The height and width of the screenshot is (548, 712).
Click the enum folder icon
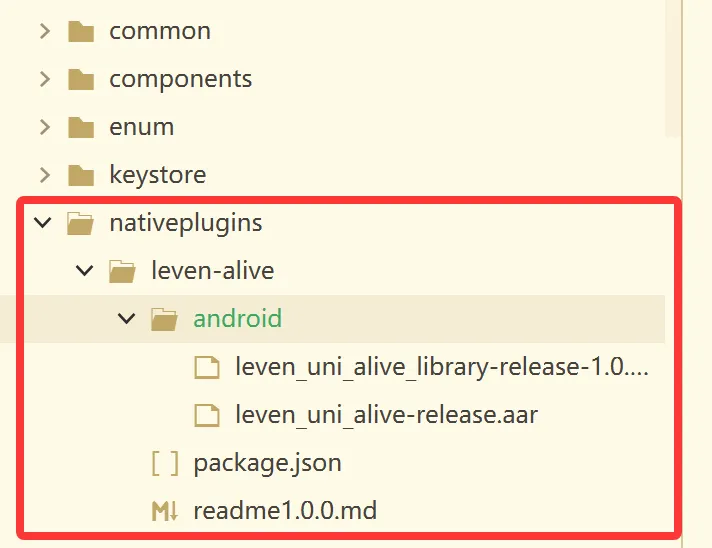point(81,127)
